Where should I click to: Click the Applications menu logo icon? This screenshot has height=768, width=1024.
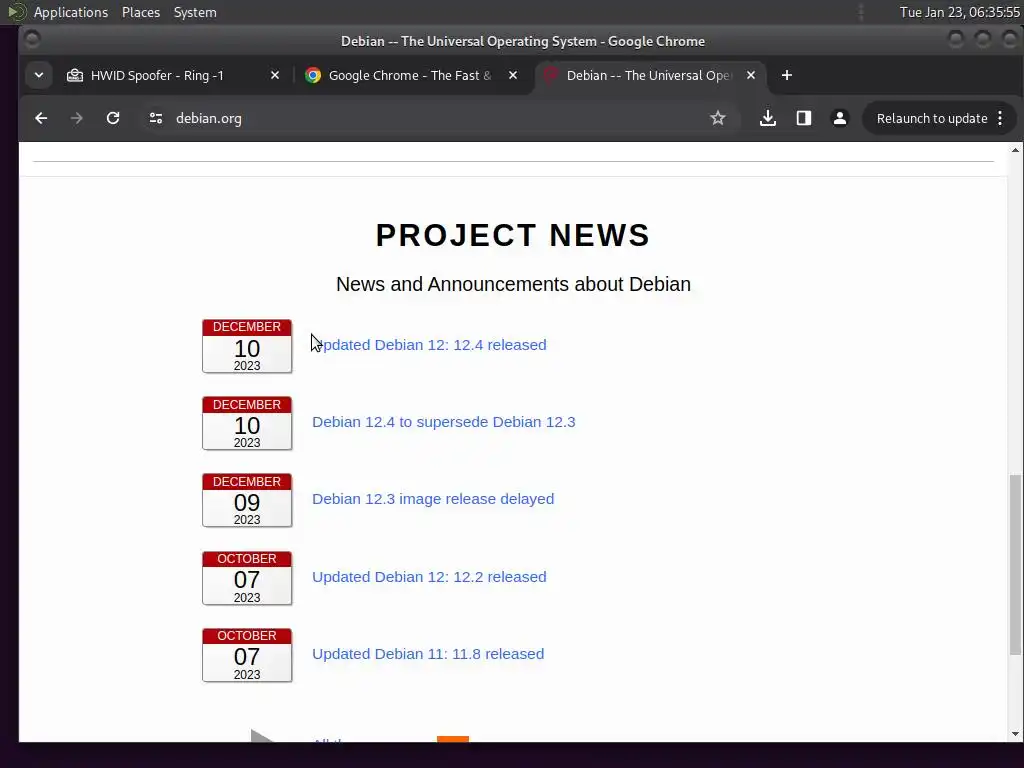(17, 12)
